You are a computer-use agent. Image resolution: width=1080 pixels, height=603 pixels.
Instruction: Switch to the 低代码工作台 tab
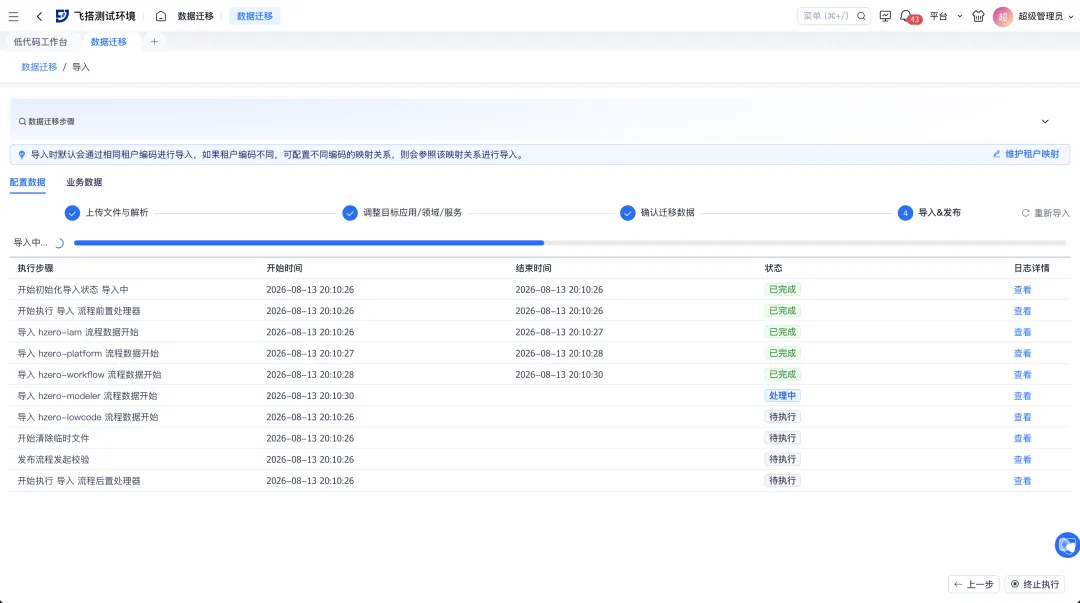[41, 42]
